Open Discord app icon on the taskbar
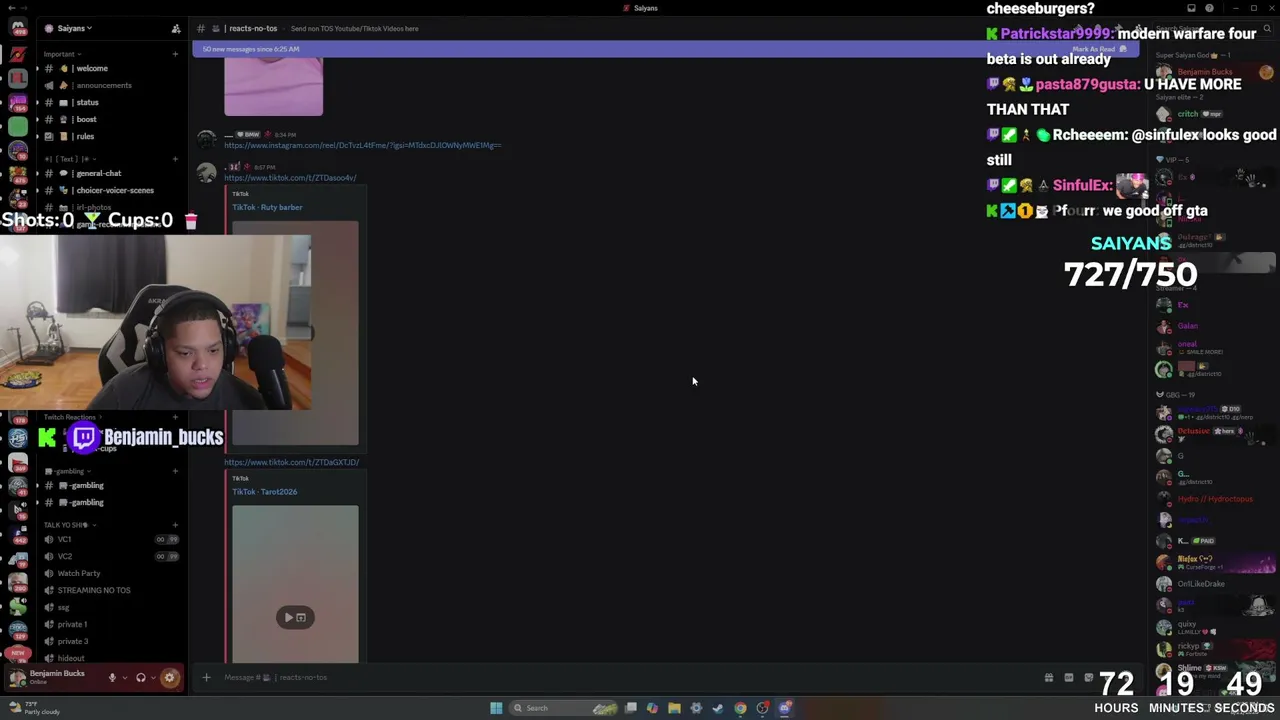This screenshot has height=720, width=1280. [785, 708]
